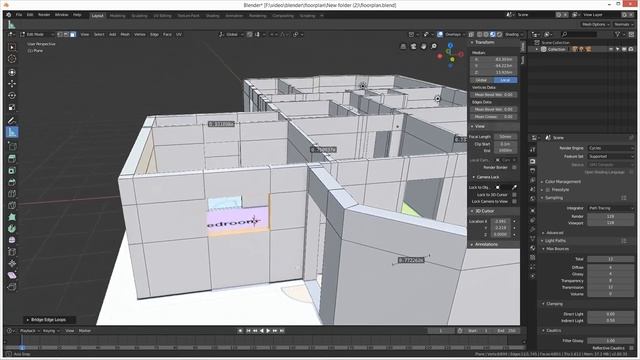Viewport: 640px width, 360px height.
Task: Select Global in Transform panel
Action: pyautogui.click(x=482, y=80)
